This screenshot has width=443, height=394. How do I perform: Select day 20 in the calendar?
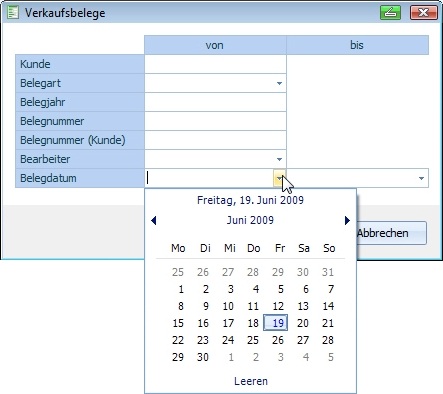coord(303,323)
